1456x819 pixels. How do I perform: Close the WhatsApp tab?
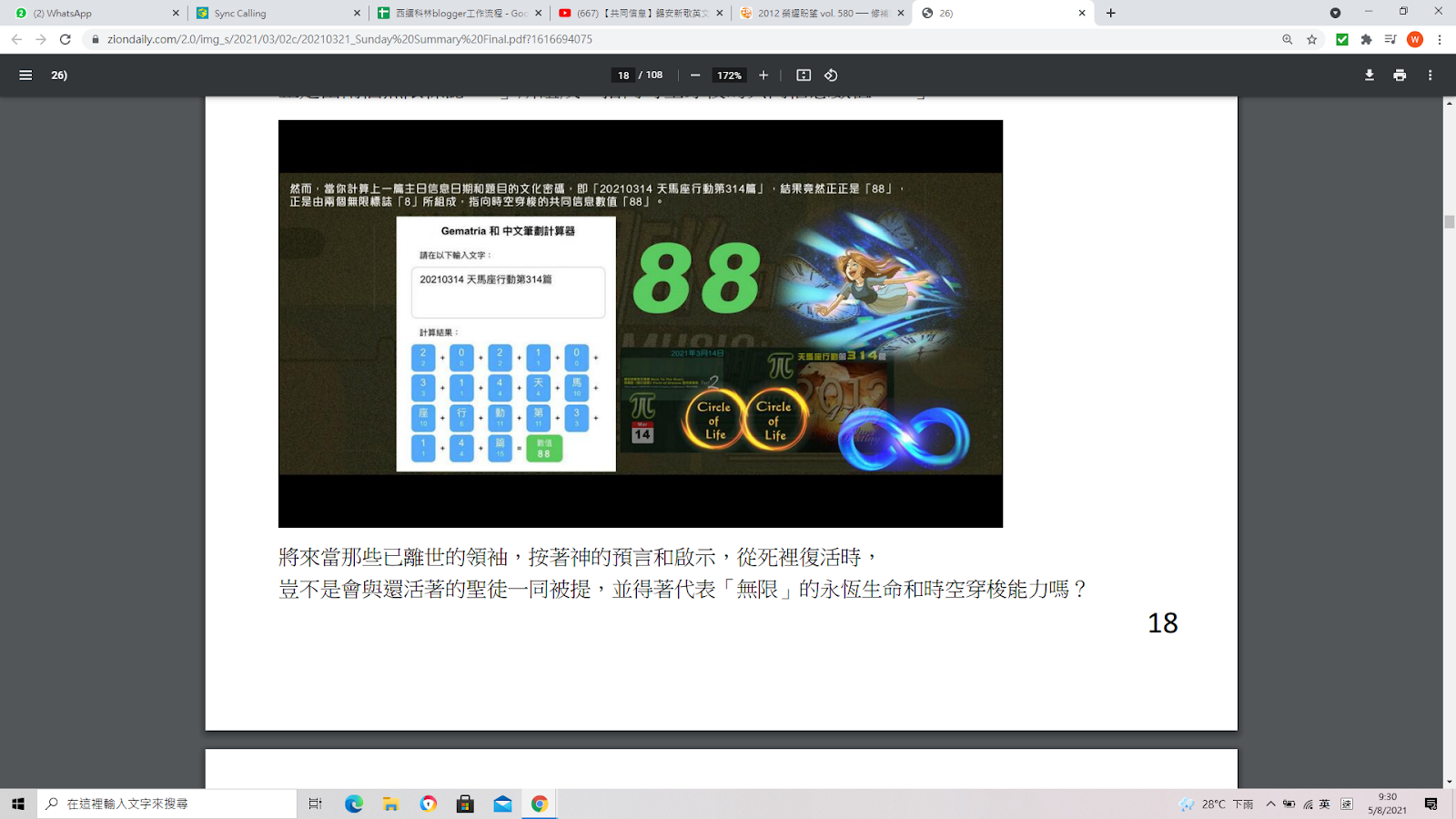click(x=176, y=13)
